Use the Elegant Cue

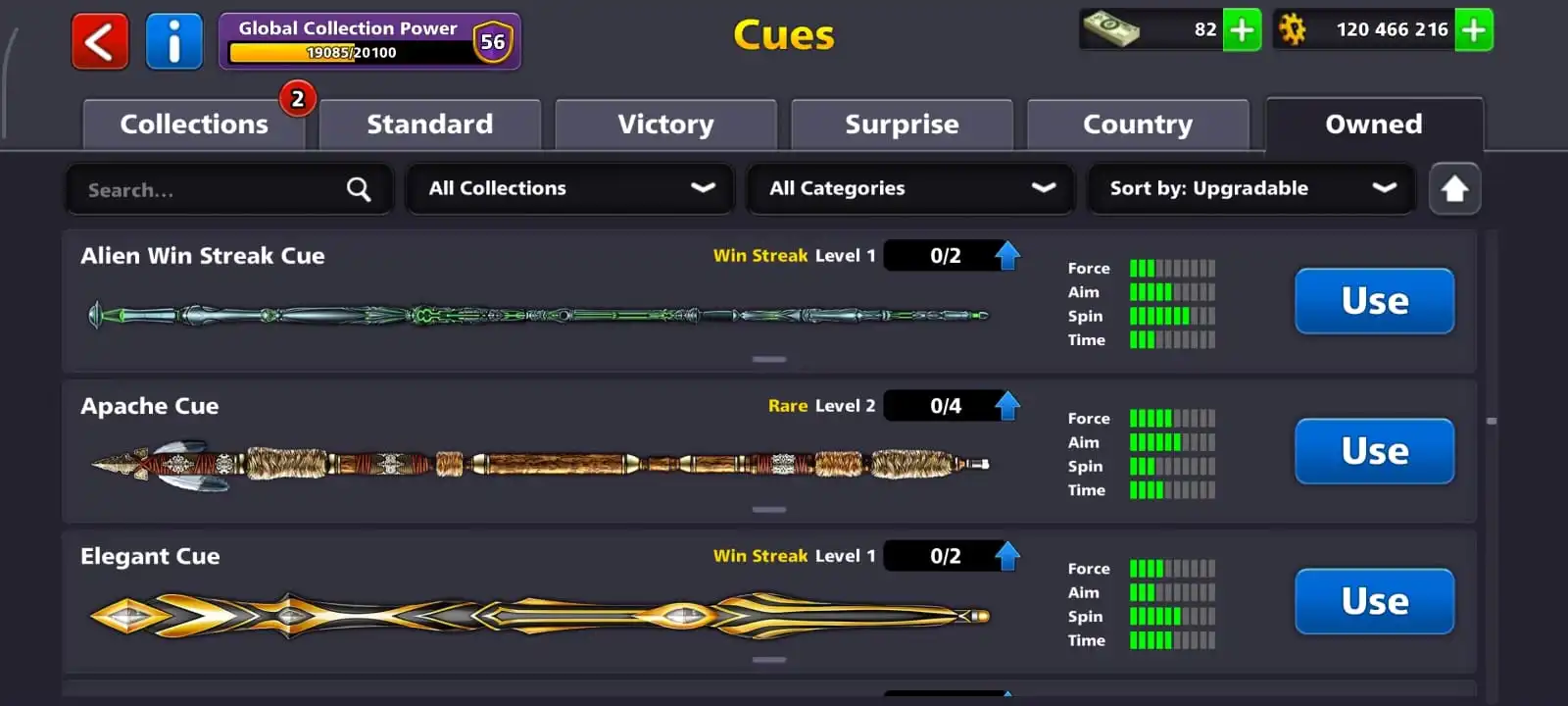(1375, 601)
